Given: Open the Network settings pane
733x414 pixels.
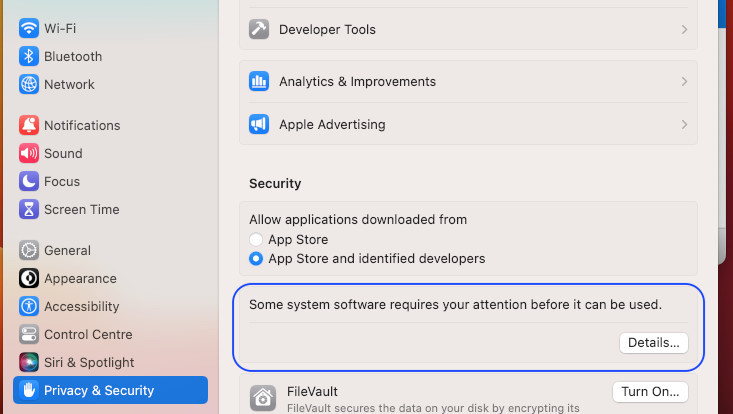Looking at the screenshot, I should [110, 84].
